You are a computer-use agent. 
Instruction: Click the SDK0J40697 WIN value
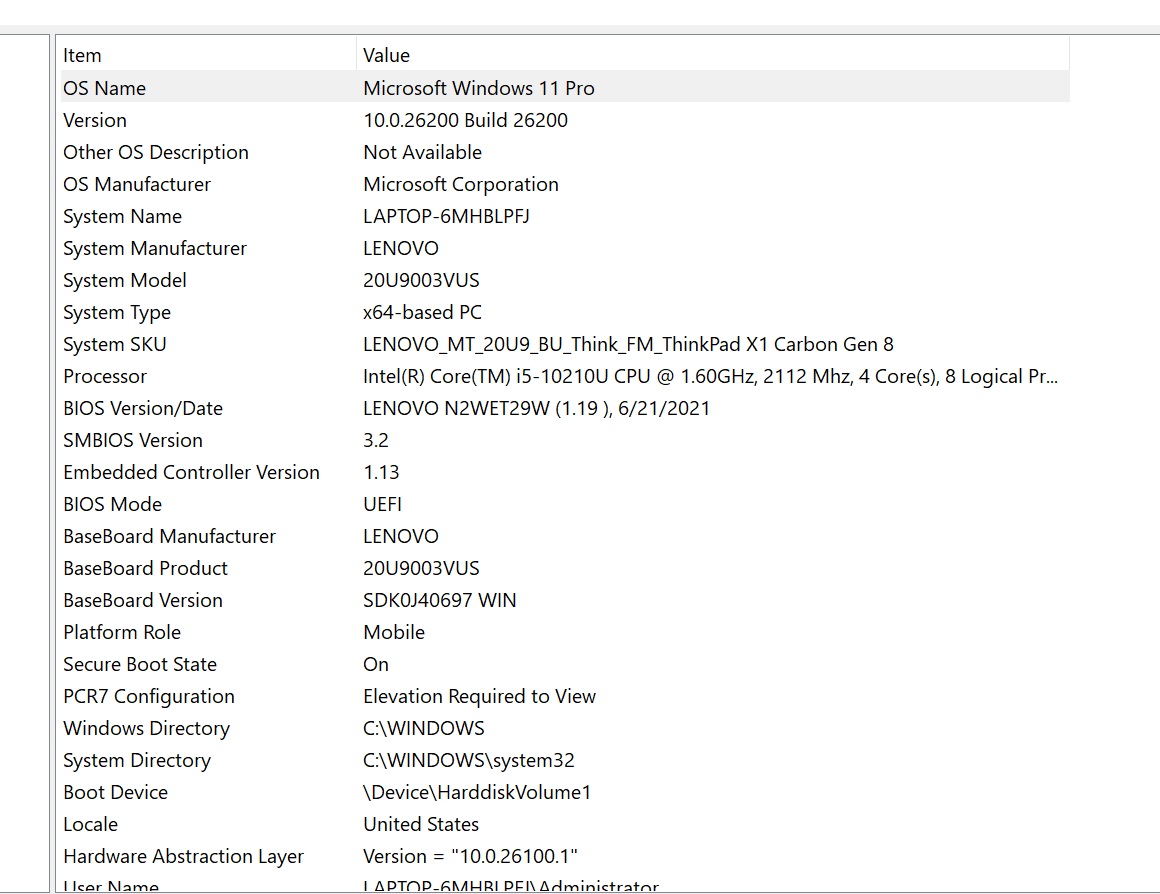(x=439, y=600)
